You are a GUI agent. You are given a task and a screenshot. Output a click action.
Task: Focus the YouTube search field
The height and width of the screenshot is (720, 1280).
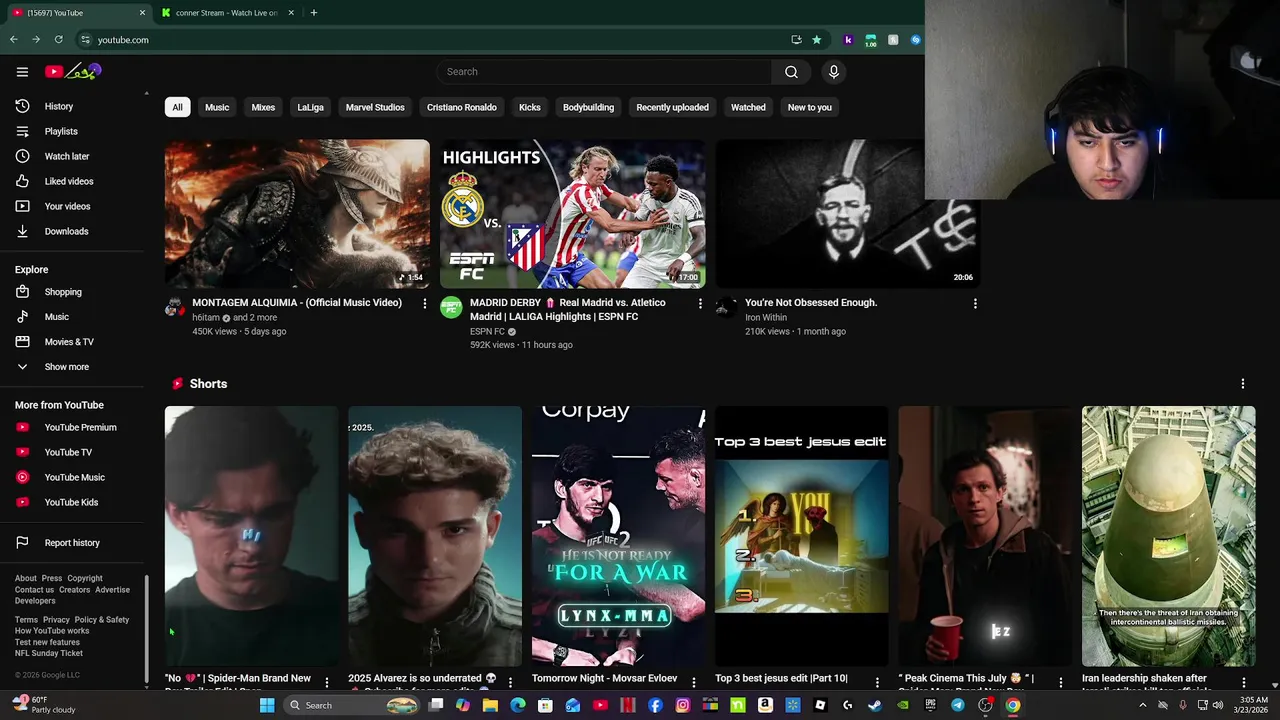[x=604, y=72]
